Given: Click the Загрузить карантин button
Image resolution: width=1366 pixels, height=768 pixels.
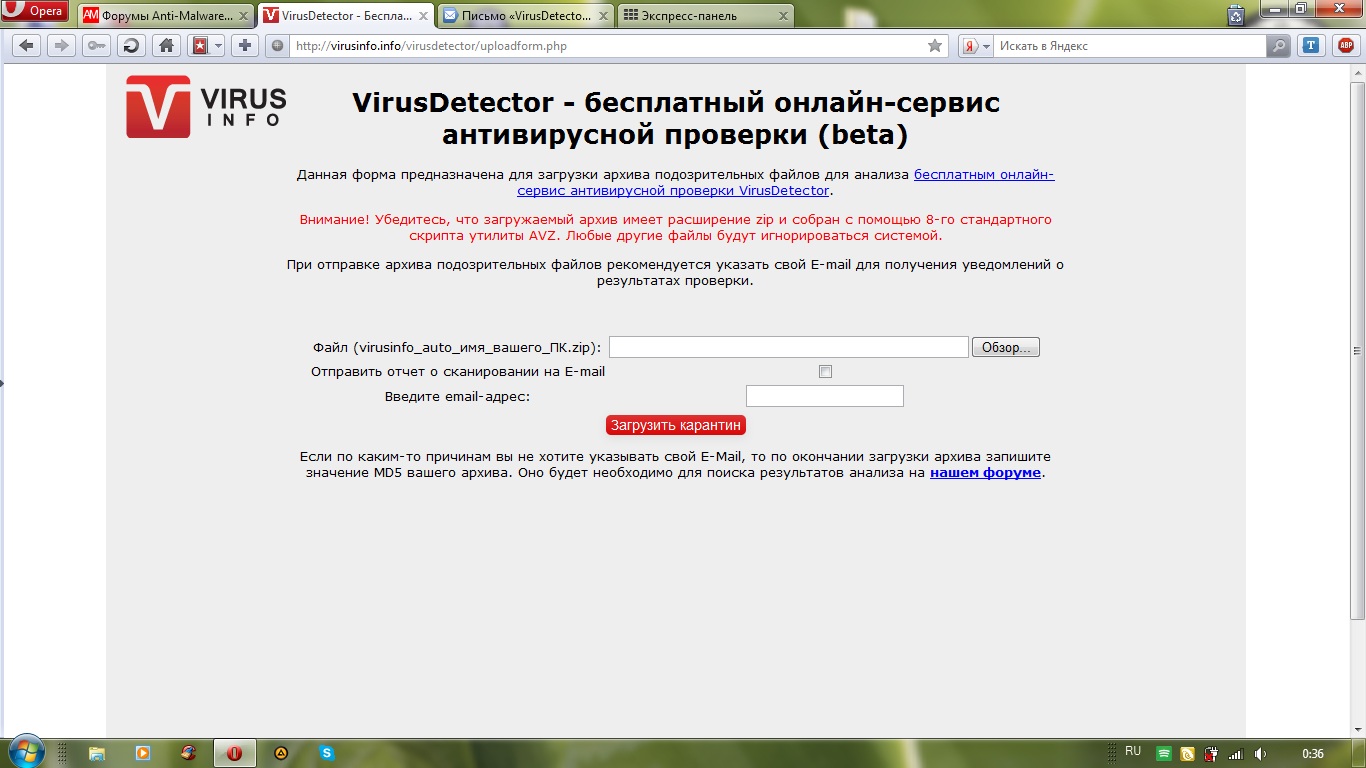Looking at the screenshot, I should point(676,425).
